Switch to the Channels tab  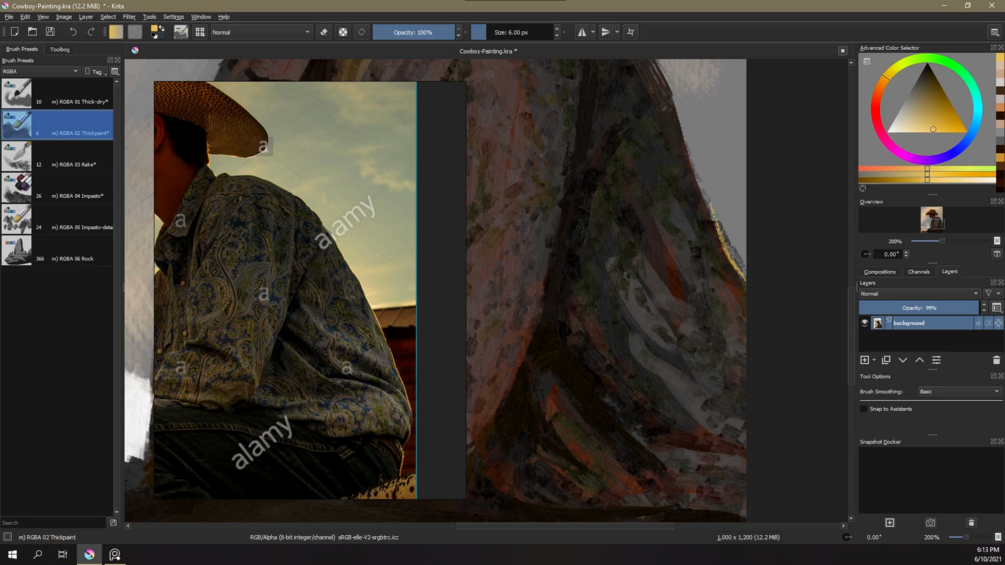click(918, 272)
